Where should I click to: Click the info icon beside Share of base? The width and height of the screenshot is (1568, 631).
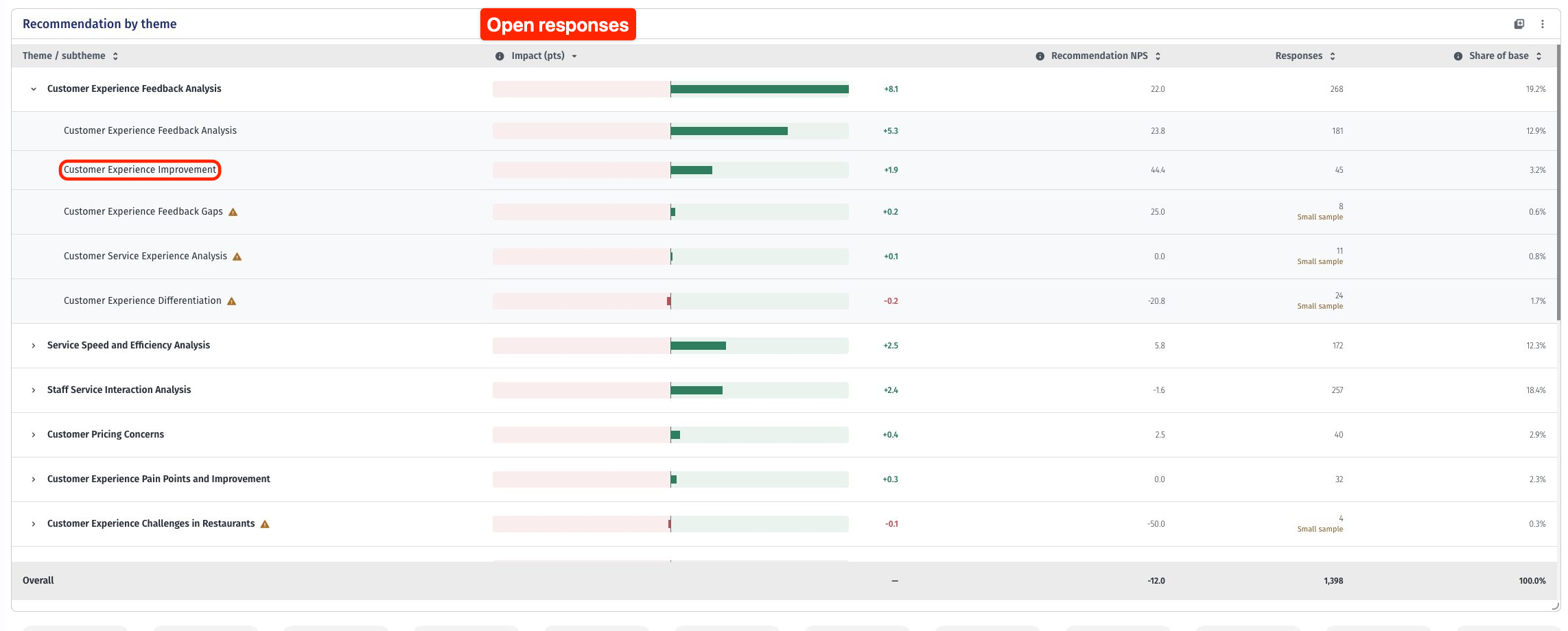tap(1458, 56)
